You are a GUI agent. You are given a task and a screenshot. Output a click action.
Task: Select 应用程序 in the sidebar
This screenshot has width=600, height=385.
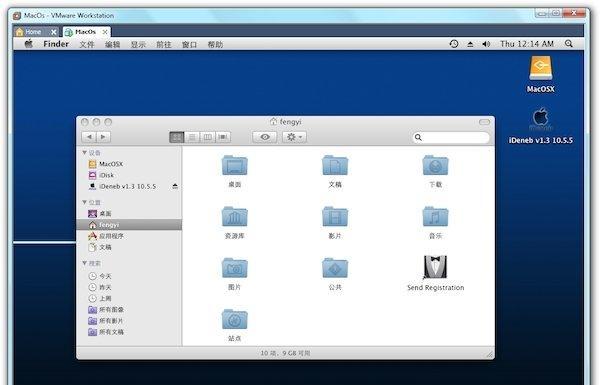pos(129,236)
